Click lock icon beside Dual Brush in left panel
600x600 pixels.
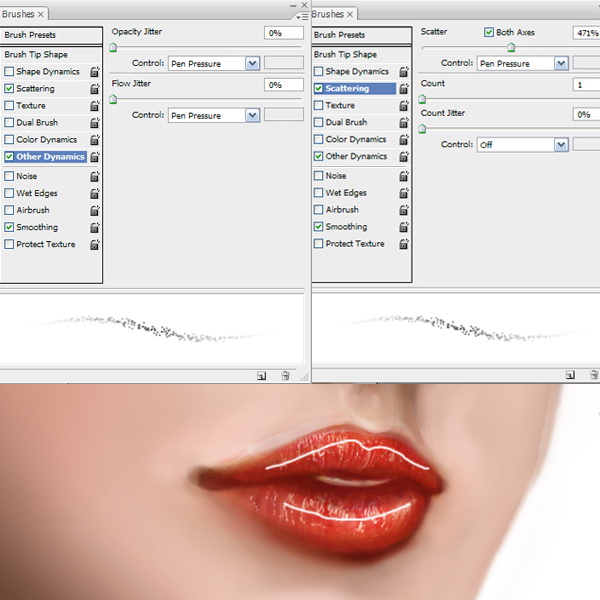(x=95, y=122)
